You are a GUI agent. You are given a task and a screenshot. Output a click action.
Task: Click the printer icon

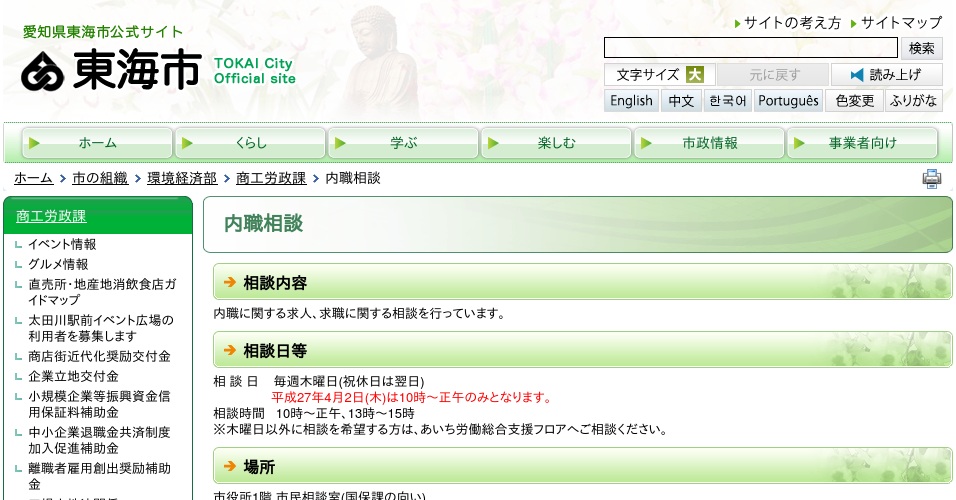[x=931, y=179]
